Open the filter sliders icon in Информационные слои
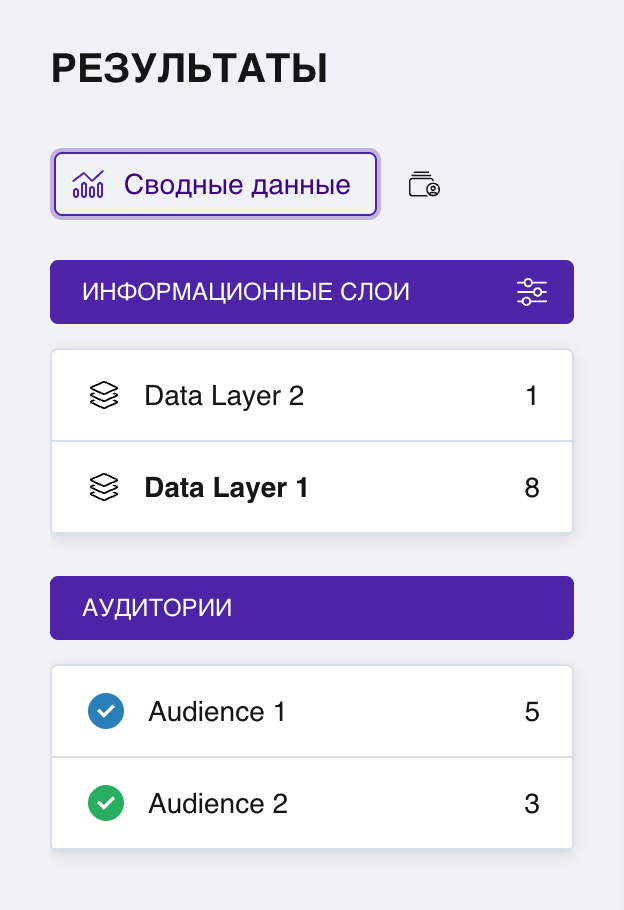Screen dimensions: 624x910 pos(532,292)
